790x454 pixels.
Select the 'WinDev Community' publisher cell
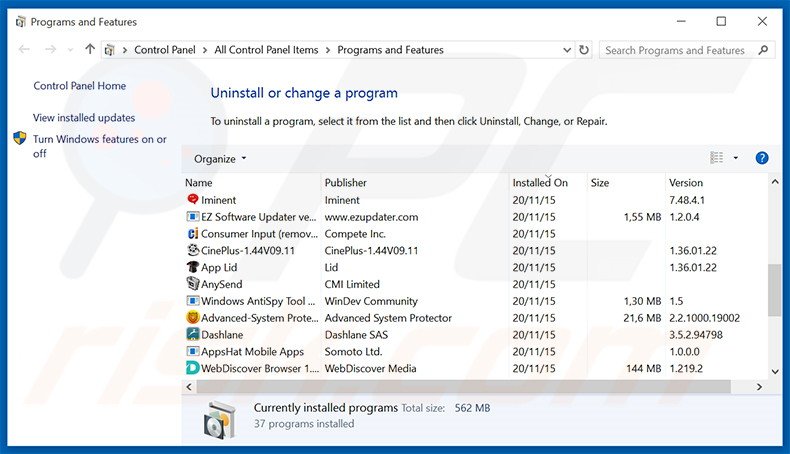[x=371, y=301]
